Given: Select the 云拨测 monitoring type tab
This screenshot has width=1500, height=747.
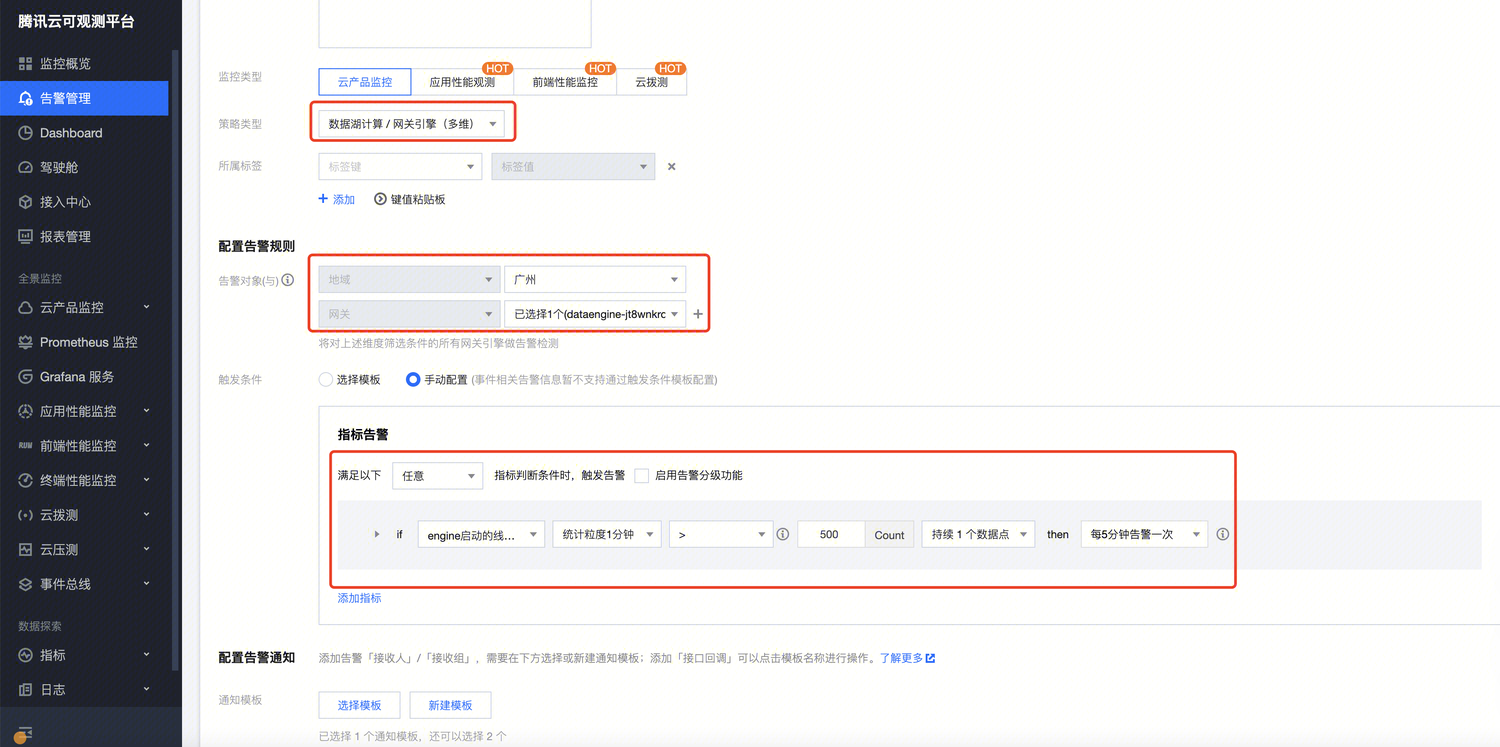Looking at the screenshot, I should 652,82.
